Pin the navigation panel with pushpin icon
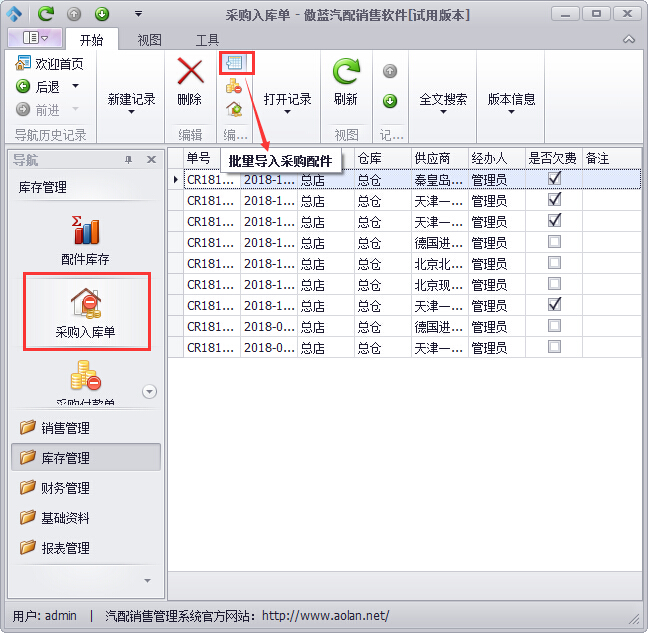 click(x=128, y=160)
